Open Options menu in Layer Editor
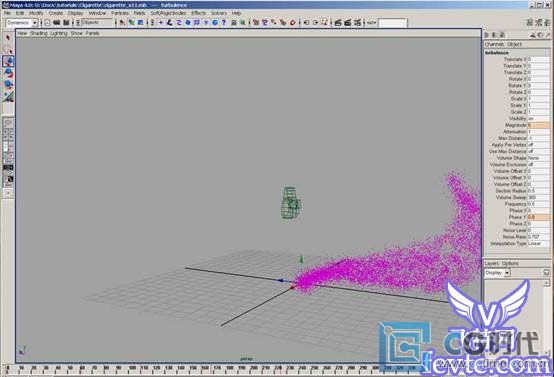Screen dimensions: 554x377 (510, 263)
